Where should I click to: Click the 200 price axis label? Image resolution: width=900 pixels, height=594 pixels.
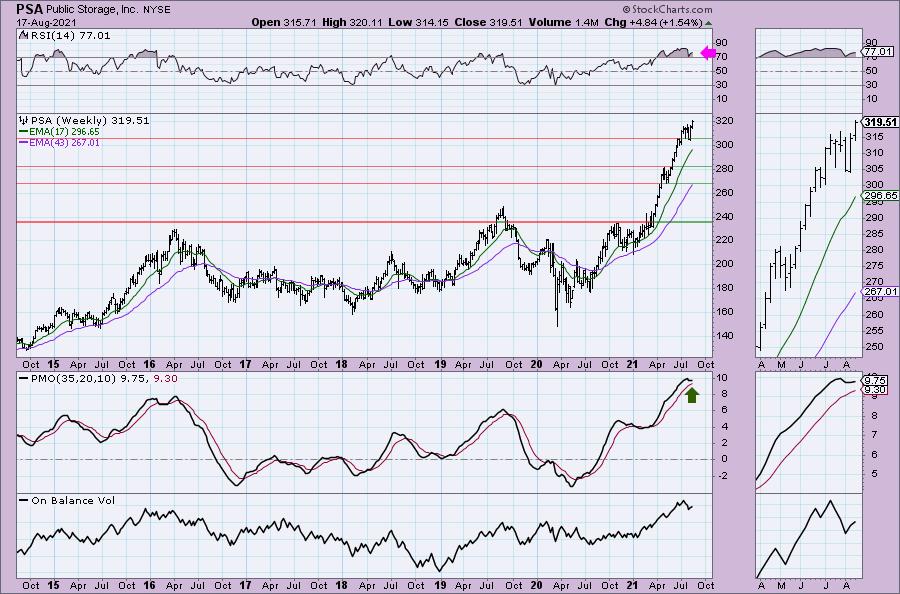point(724,264)
